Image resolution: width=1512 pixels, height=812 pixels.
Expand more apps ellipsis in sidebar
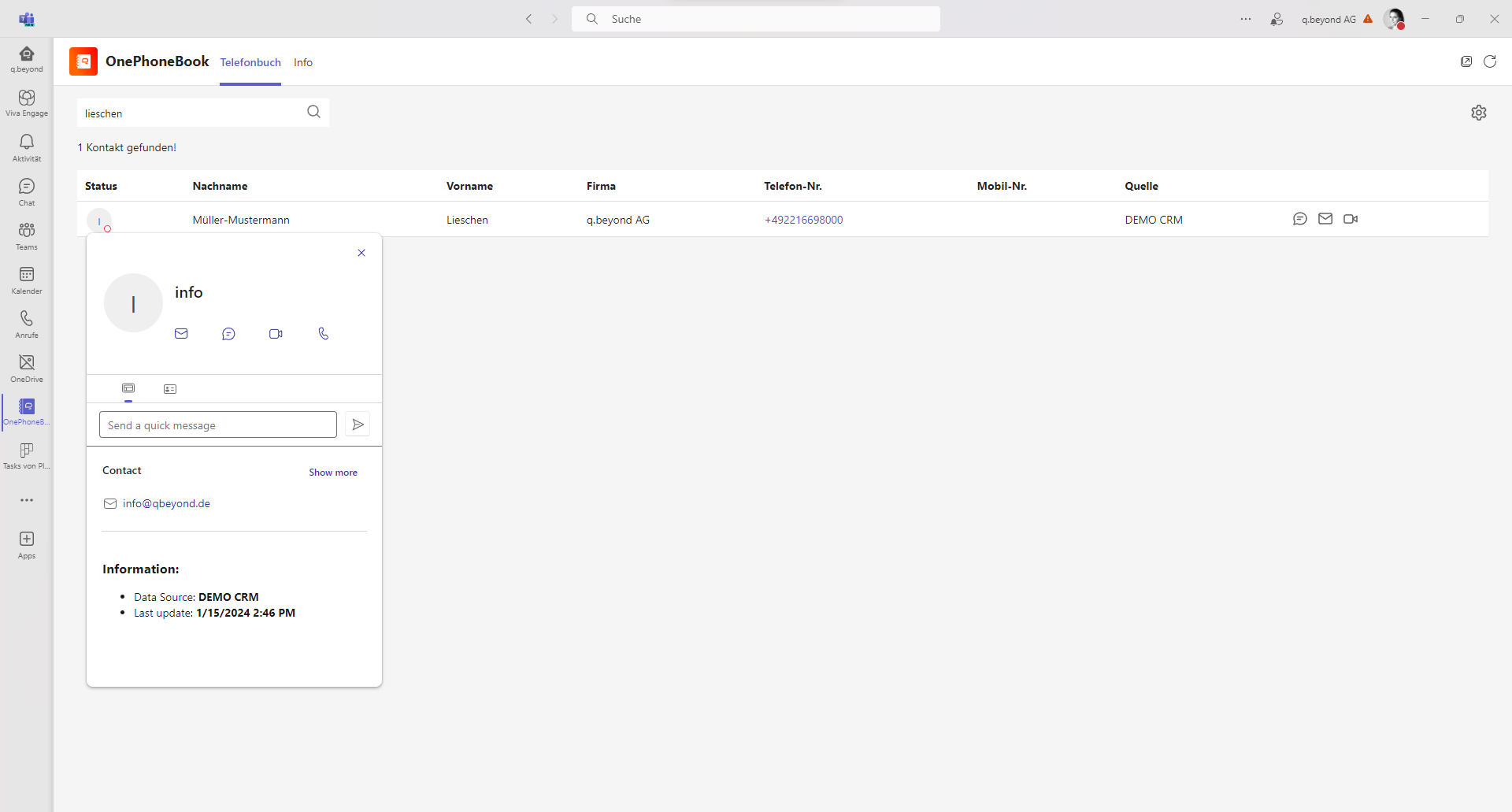27,500
